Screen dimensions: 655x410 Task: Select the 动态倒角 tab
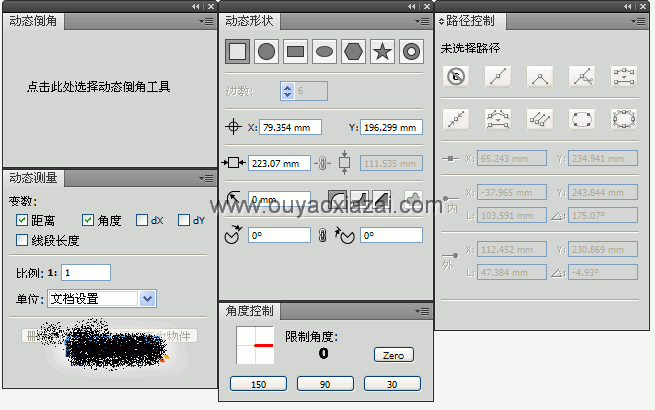point(33,21)
